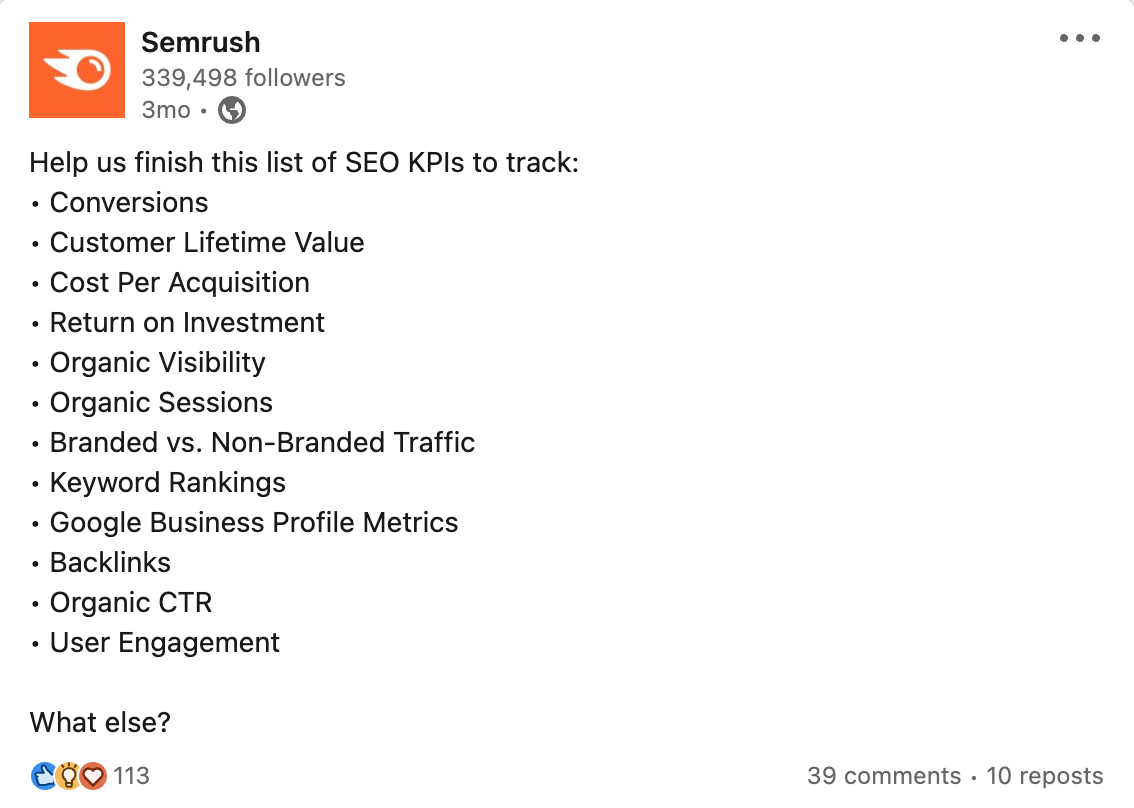Click the 'Help us finish this list' heading
The width and height of the screenshot is (1134, 808).
click(x=304, y=162)
